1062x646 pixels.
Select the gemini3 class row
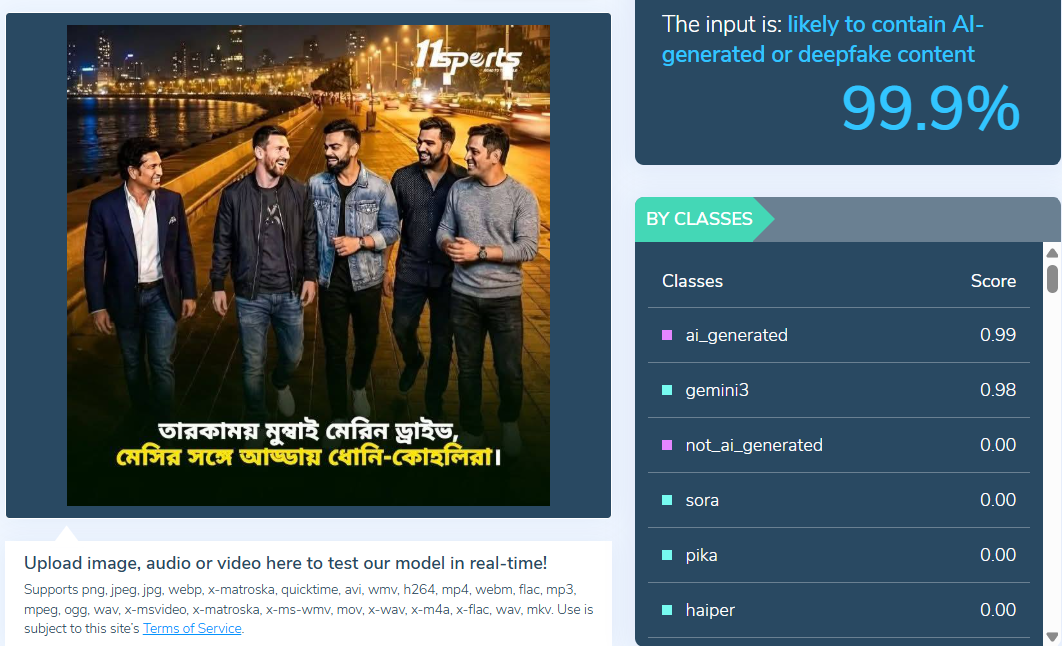pos(838,390)
